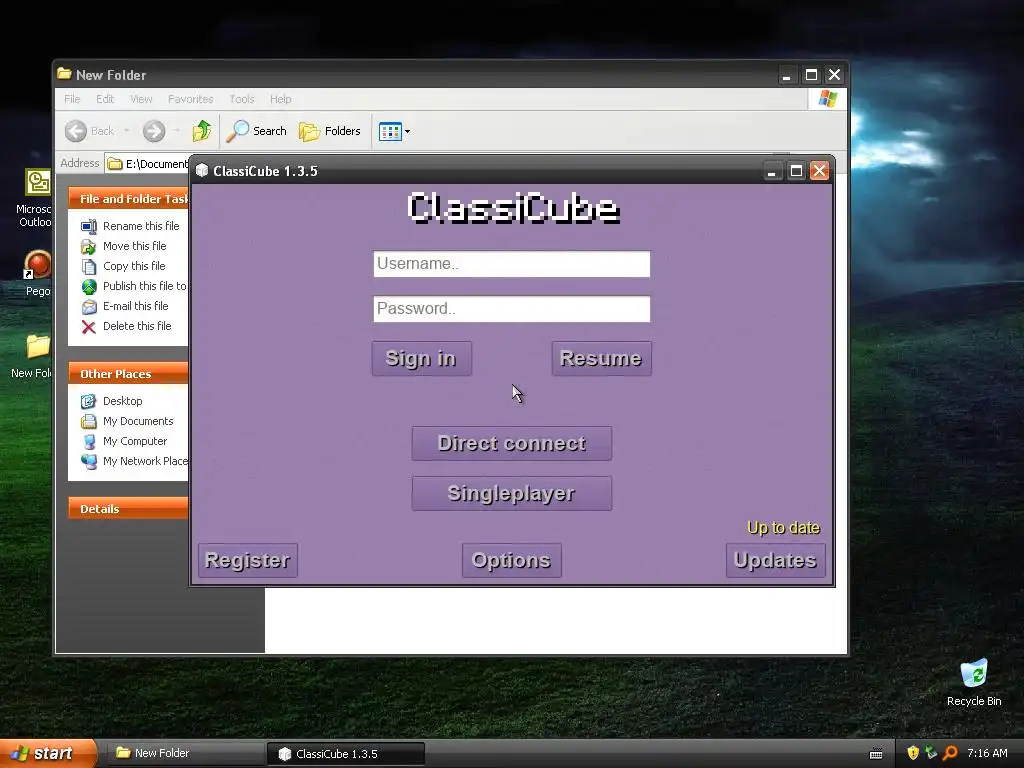Open My Computer in Other Places
The height and width of the screenshot is (768, 1024).
(x=124, y=441)
